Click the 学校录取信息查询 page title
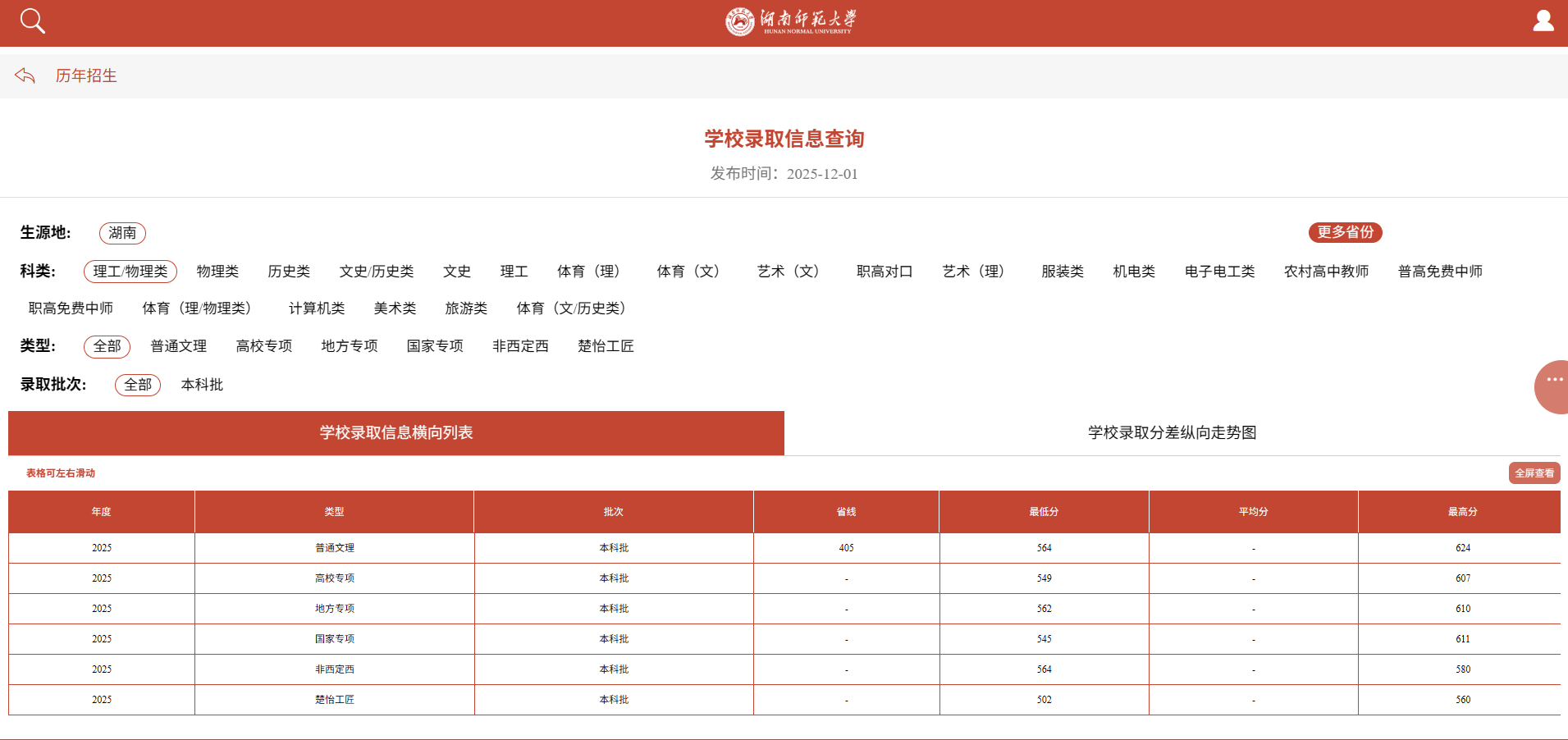Viewport: 1568px width, 740px height. [784, 139]
